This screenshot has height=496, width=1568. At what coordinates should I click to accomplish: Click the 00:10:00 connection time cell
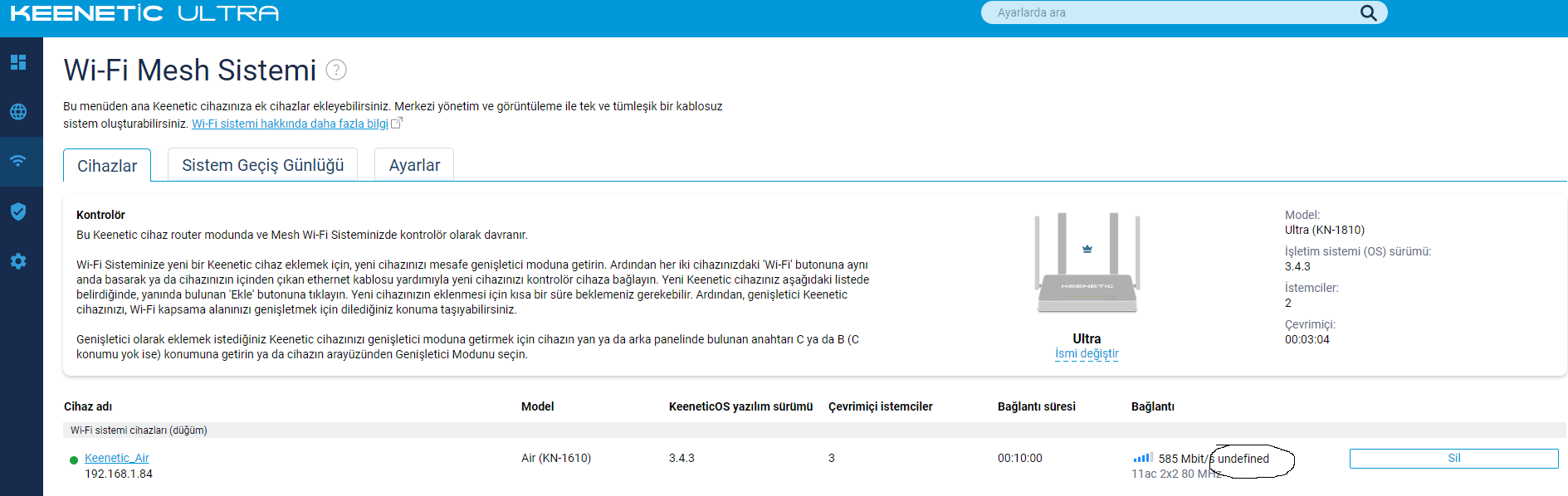click(x=1019, y=458)
